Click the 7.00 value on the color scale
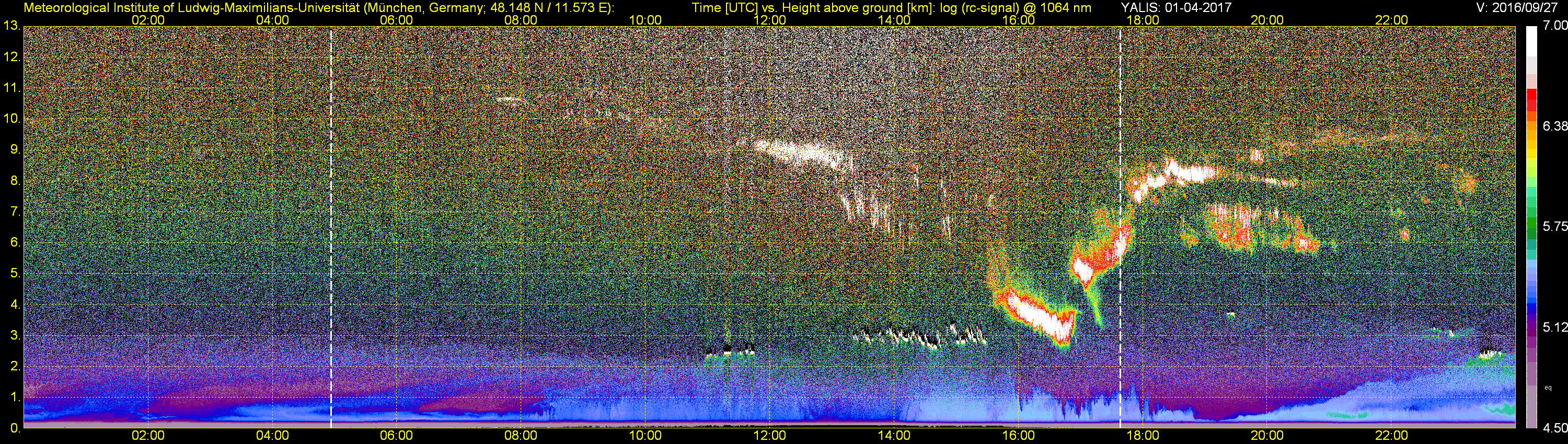Viewport: 1568px width, 444px height. pyautogui.click(x=1555, y=26)
